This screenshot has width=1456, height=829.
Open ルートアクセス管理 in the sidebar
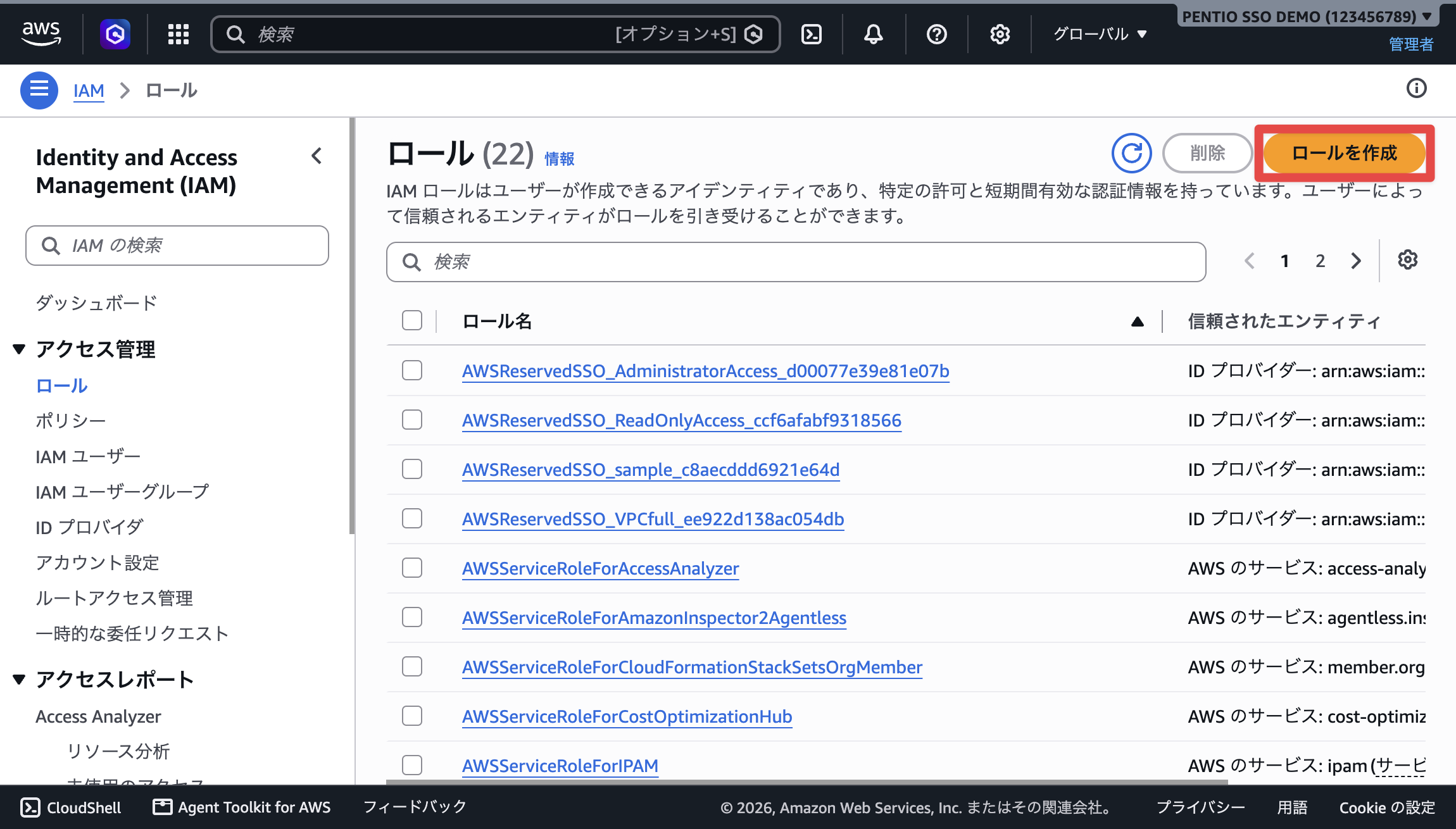point(114,598)
